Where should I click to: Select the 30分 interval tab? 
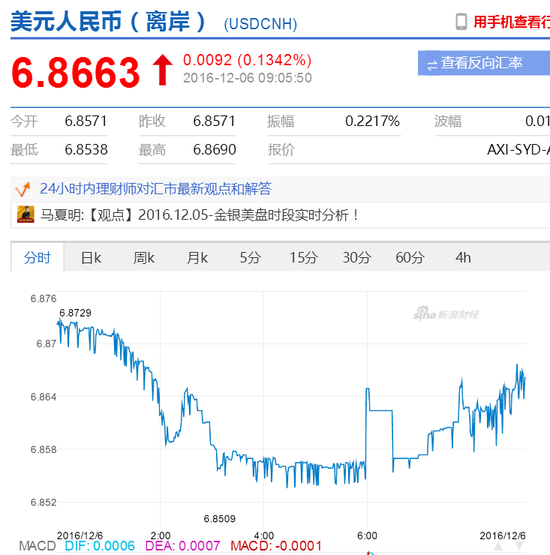[x=356, y=258]
